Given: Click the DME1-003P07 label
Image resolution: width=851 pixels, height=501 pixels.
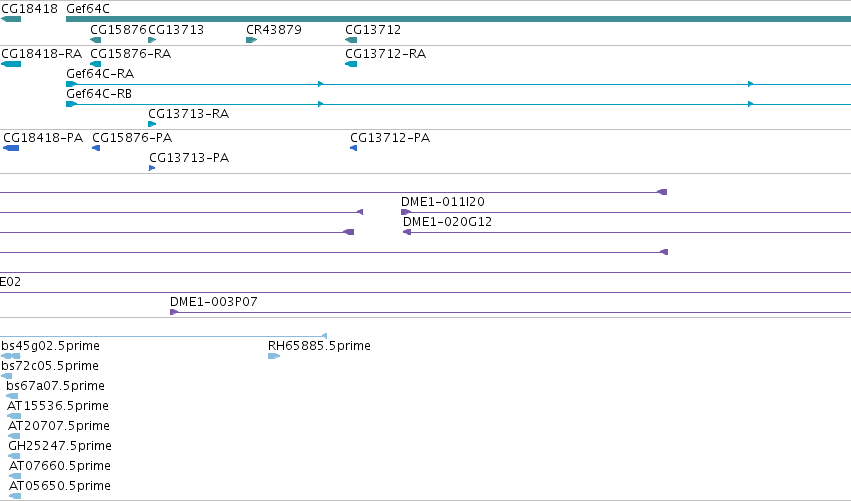Looking at the screenshot, I should [x=214, y=302].
